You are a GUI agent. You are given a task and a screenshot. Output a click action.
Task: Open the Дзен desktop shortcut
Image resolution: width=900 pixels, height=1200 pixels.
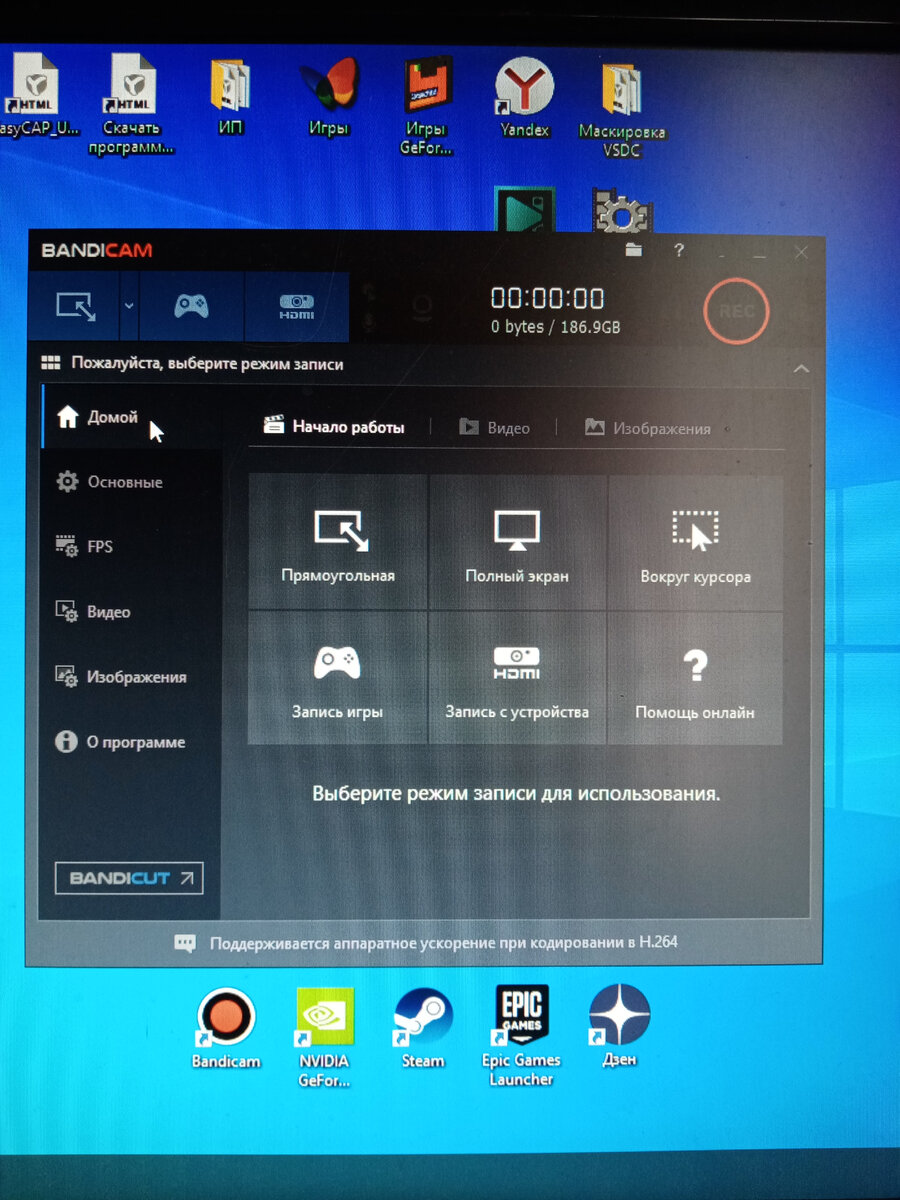[619, 1028]
